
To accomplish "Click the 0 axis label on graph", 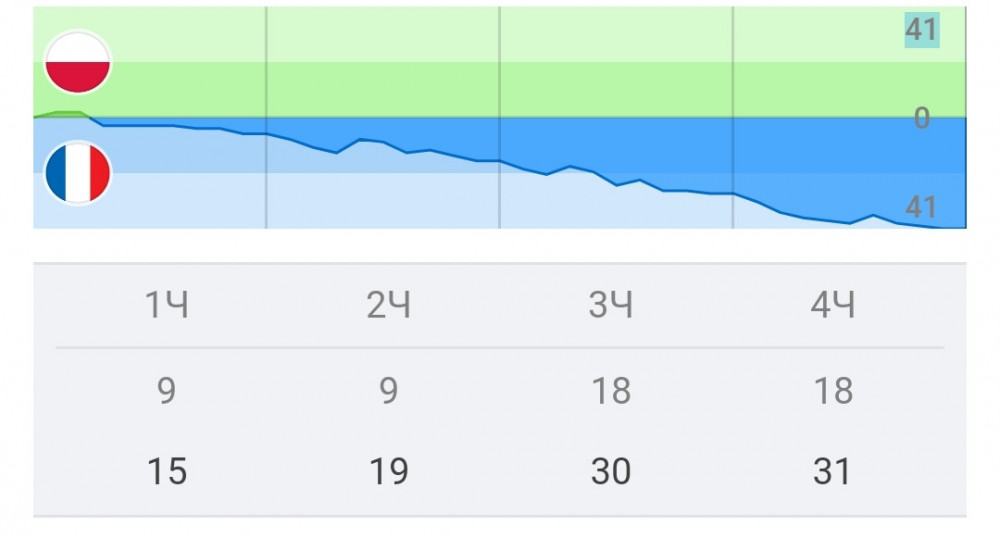I will point(921,118).
